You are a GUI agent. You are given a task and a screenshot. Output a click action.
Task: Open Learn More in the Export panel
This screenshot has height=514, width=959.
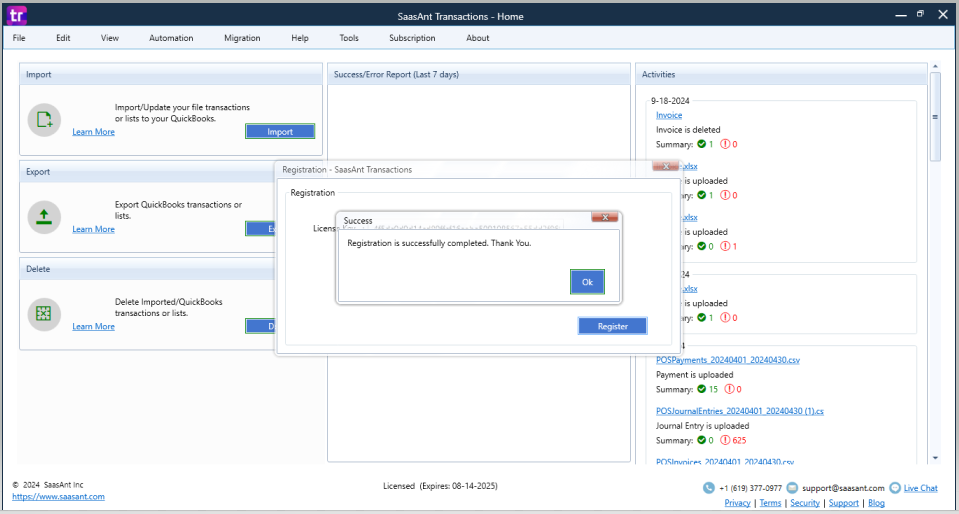[94, 229]
